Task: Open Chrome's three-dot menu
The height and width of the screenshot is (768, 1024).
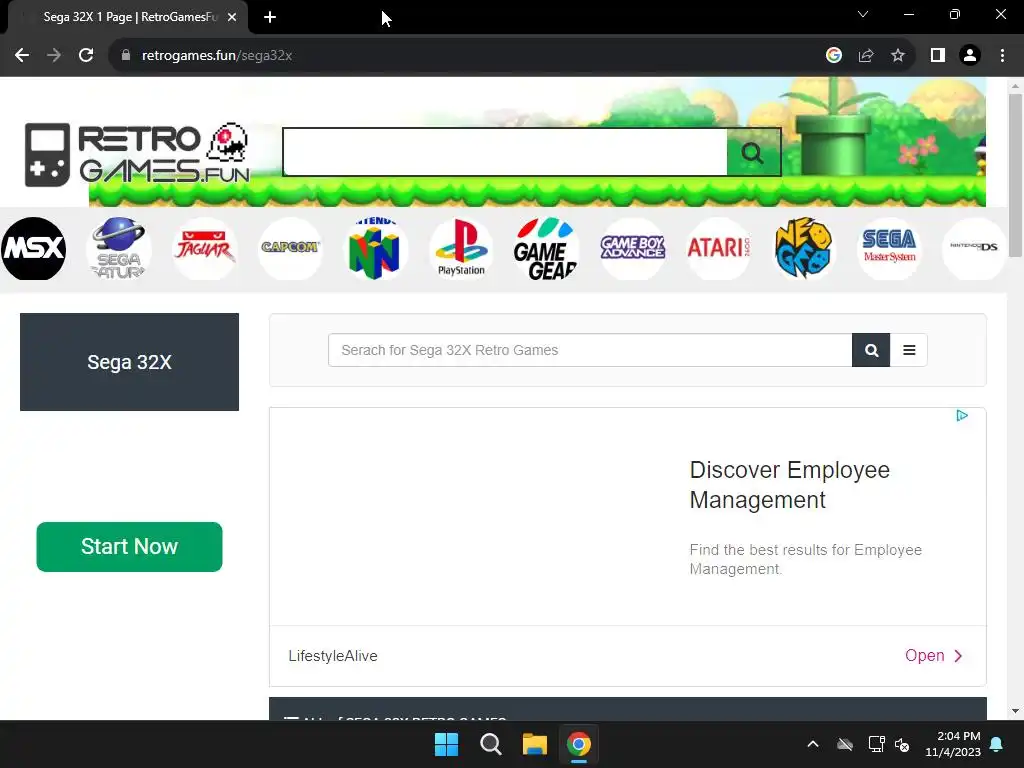Action: click(x=1002, y=56)
